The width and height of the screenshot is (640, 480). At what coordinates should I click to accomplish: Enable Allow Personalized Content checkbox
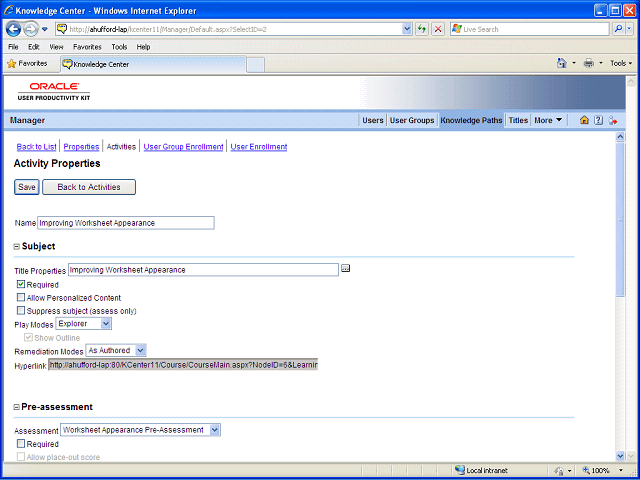point(21,298)
